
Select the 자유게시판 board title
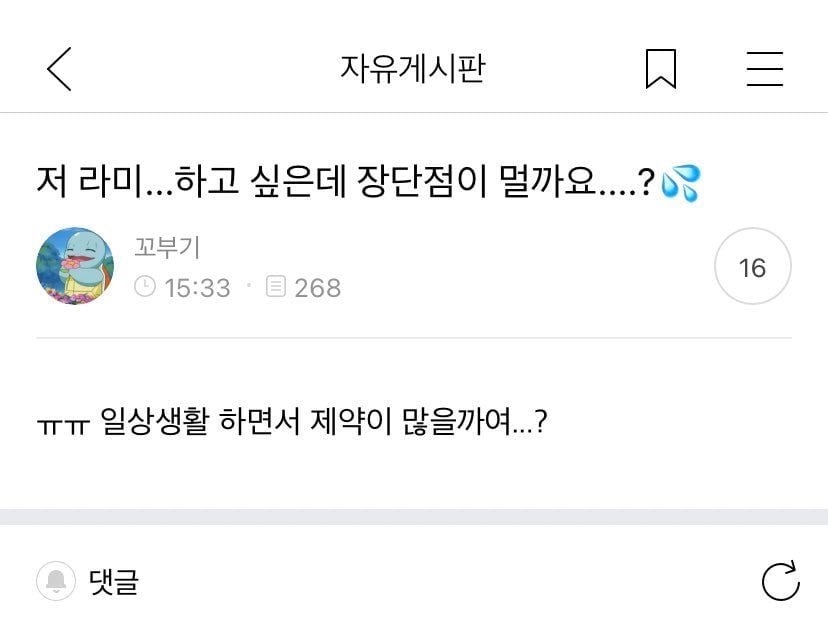click(413, 66)
